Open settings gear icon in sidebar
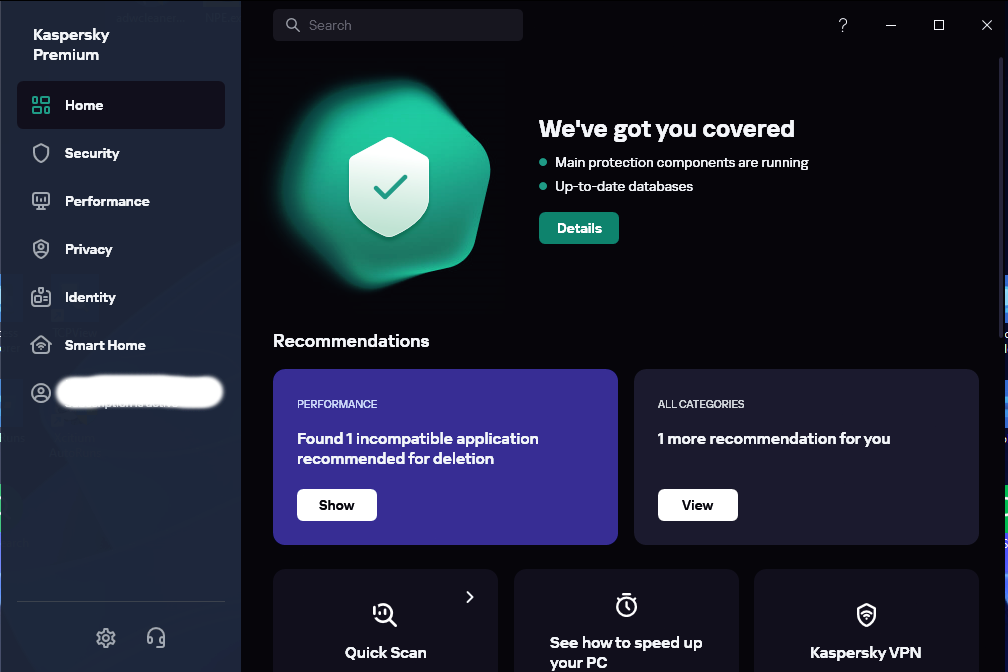The height and width of the screenshot is (672, 1008). (x=106, y=637)
